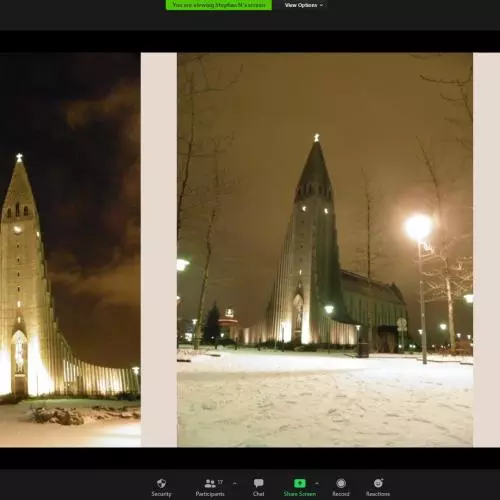Click the Security text label

click(x=161, y=494)
